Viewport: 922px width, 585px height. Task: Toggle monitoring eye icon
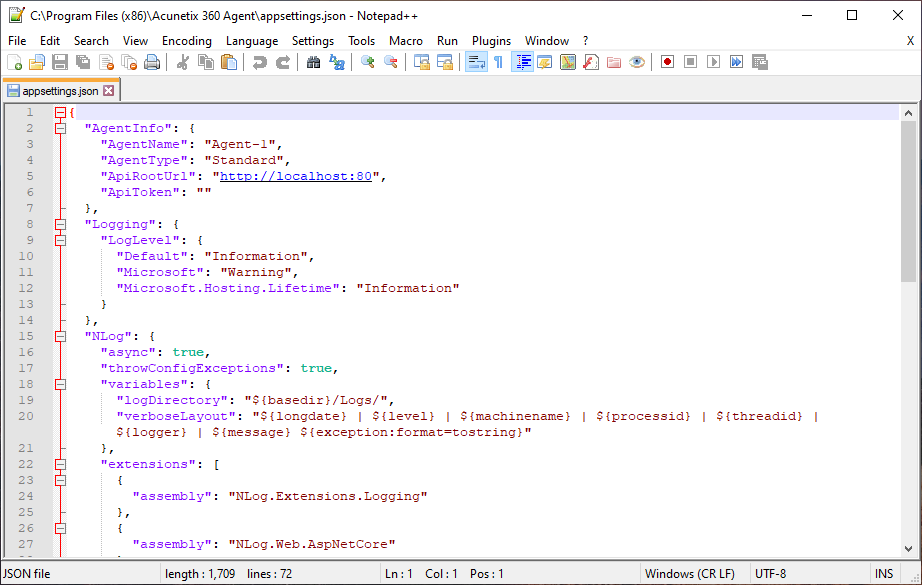pyautogui.click(x=637, y=62)
